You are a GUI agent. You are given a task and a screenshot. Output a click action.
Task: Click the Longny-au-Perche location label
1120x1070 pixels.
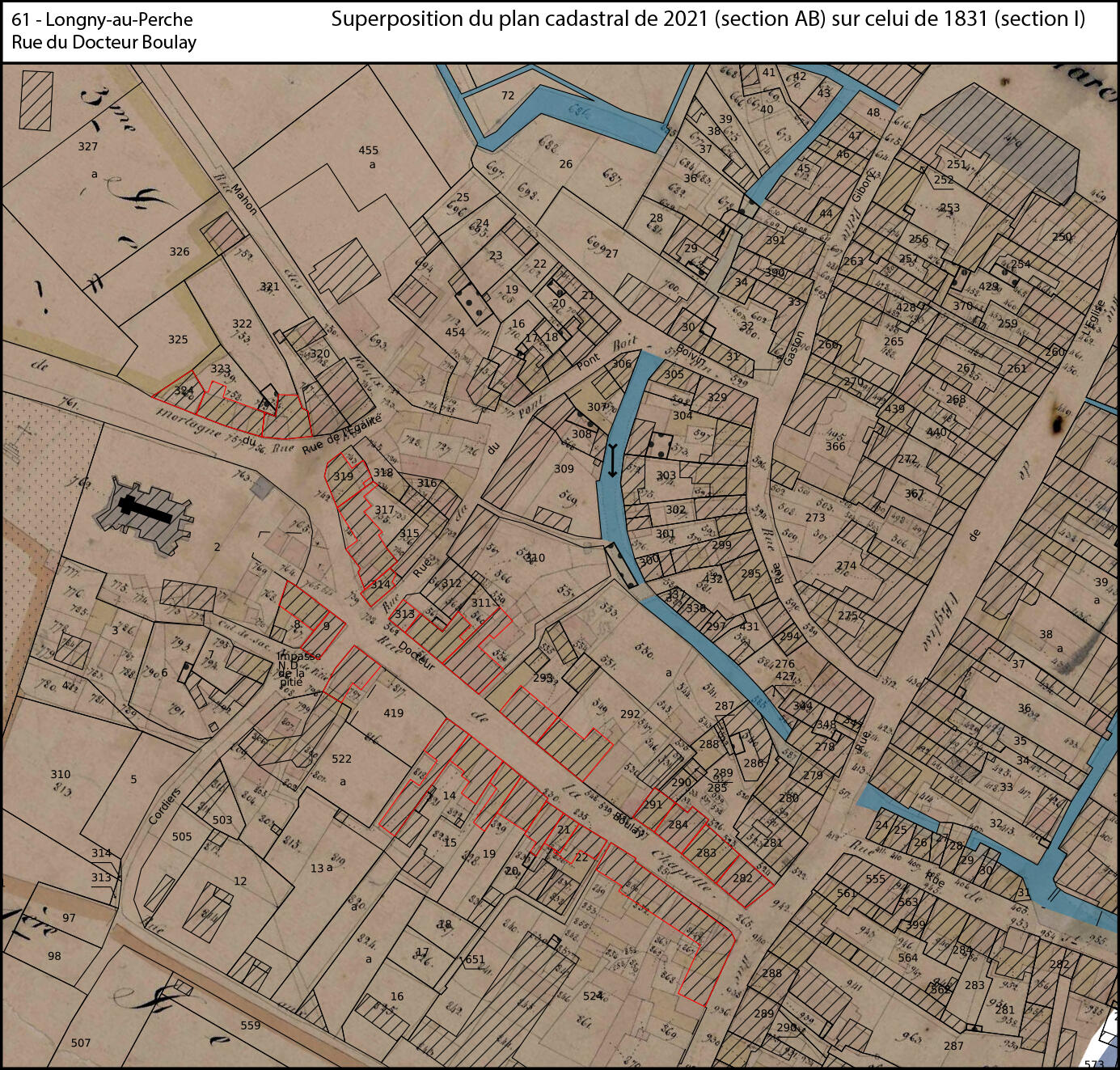102,19
